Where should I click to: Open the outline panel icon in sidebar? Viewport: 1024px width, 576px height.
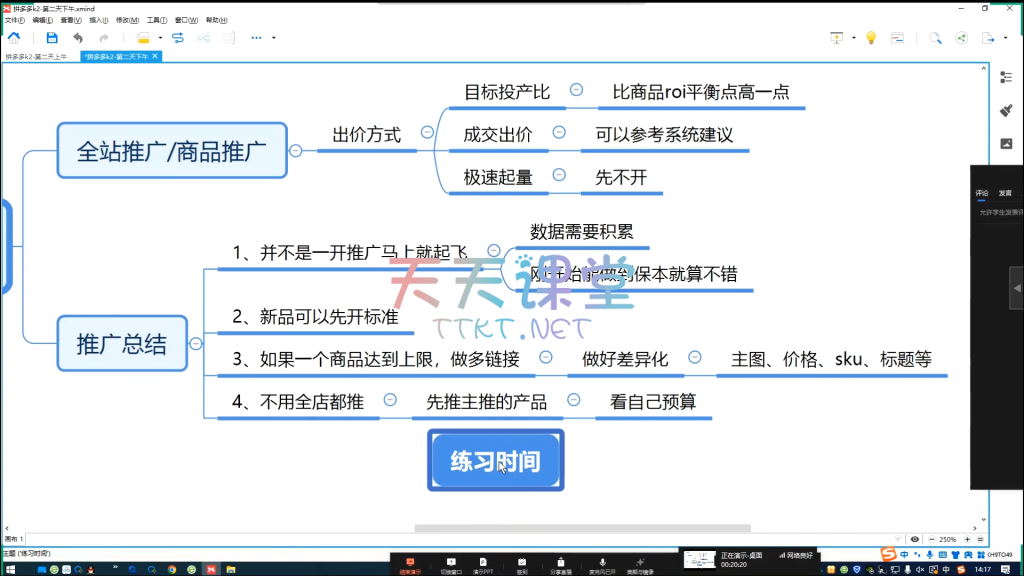1006,76
